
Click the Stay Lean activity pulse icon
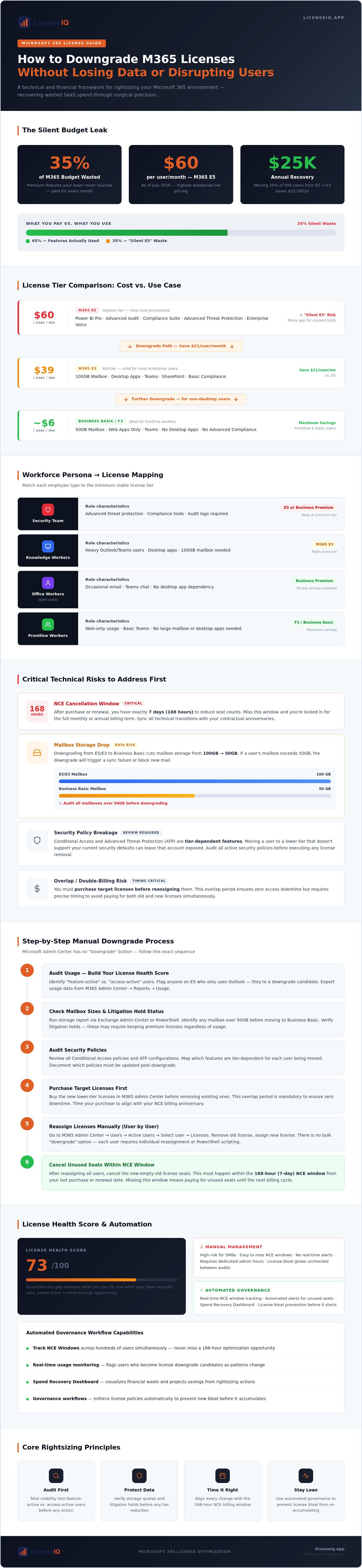(306, 1476)
